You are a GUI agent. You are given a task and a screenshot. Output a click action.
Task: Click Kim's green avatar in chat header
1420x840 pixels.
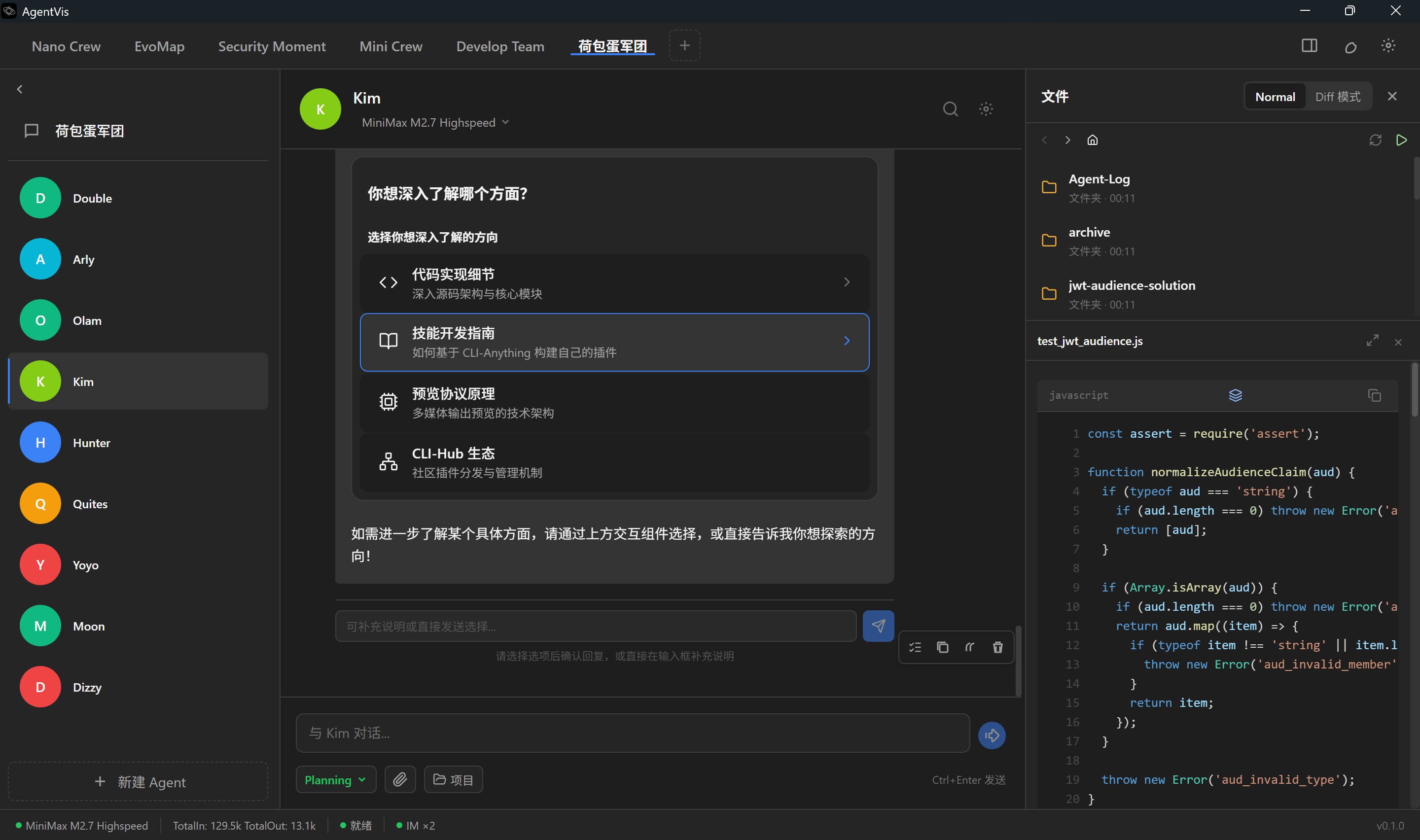pyautogui.click(x=320, y=108)
